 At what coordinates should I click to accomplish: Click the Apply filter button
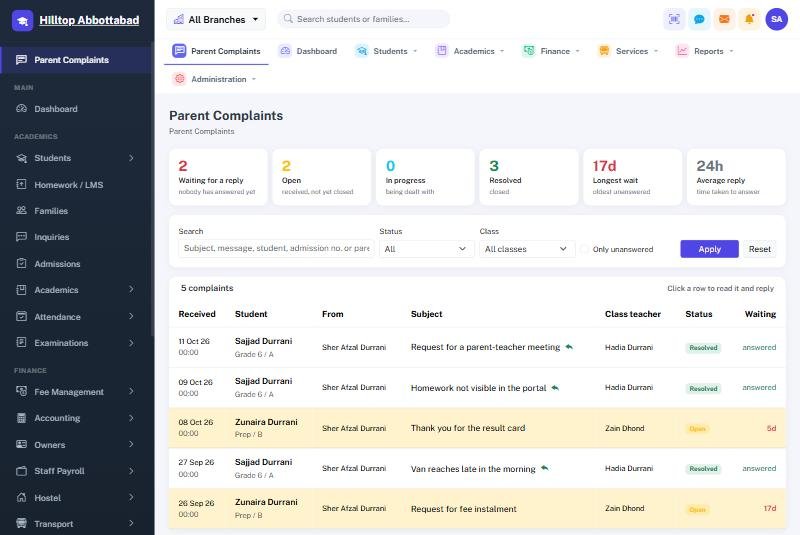click(x=709, y=249)
